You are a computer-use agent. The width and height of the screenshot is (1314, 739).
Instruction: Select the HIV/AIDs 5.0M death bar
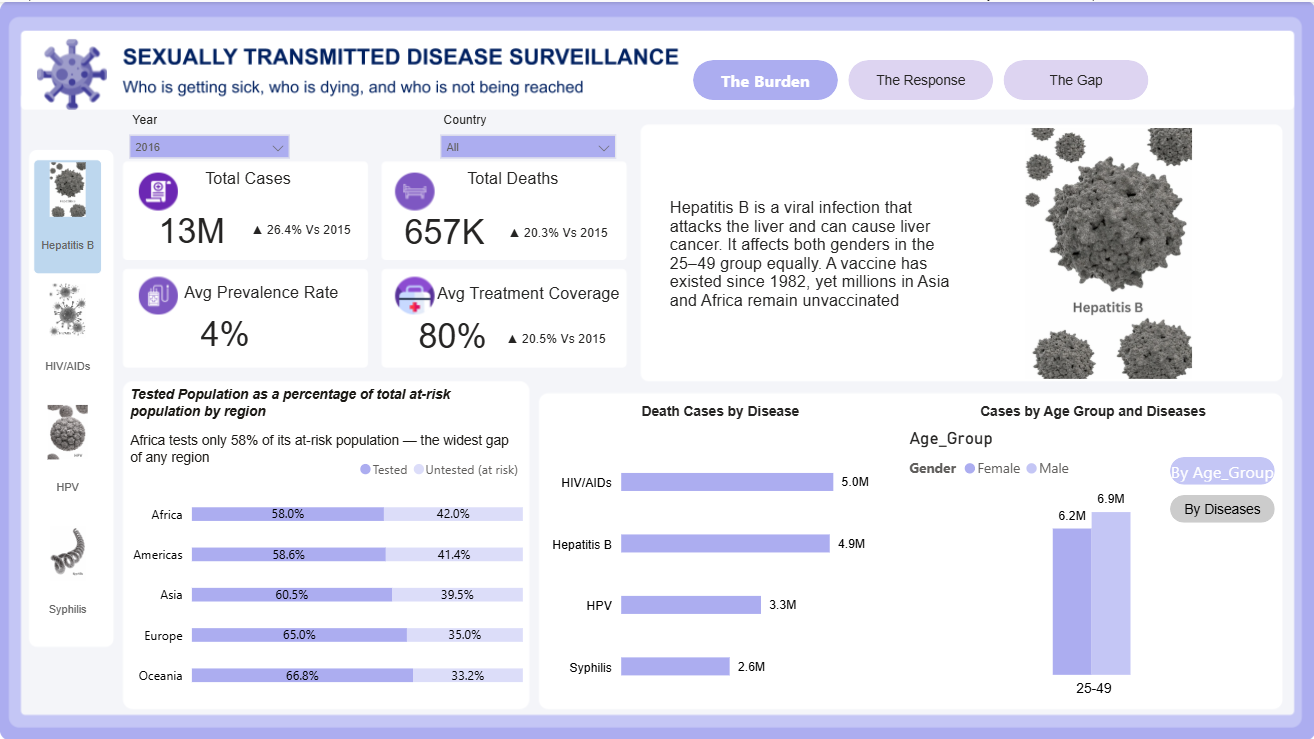point(727,482)
